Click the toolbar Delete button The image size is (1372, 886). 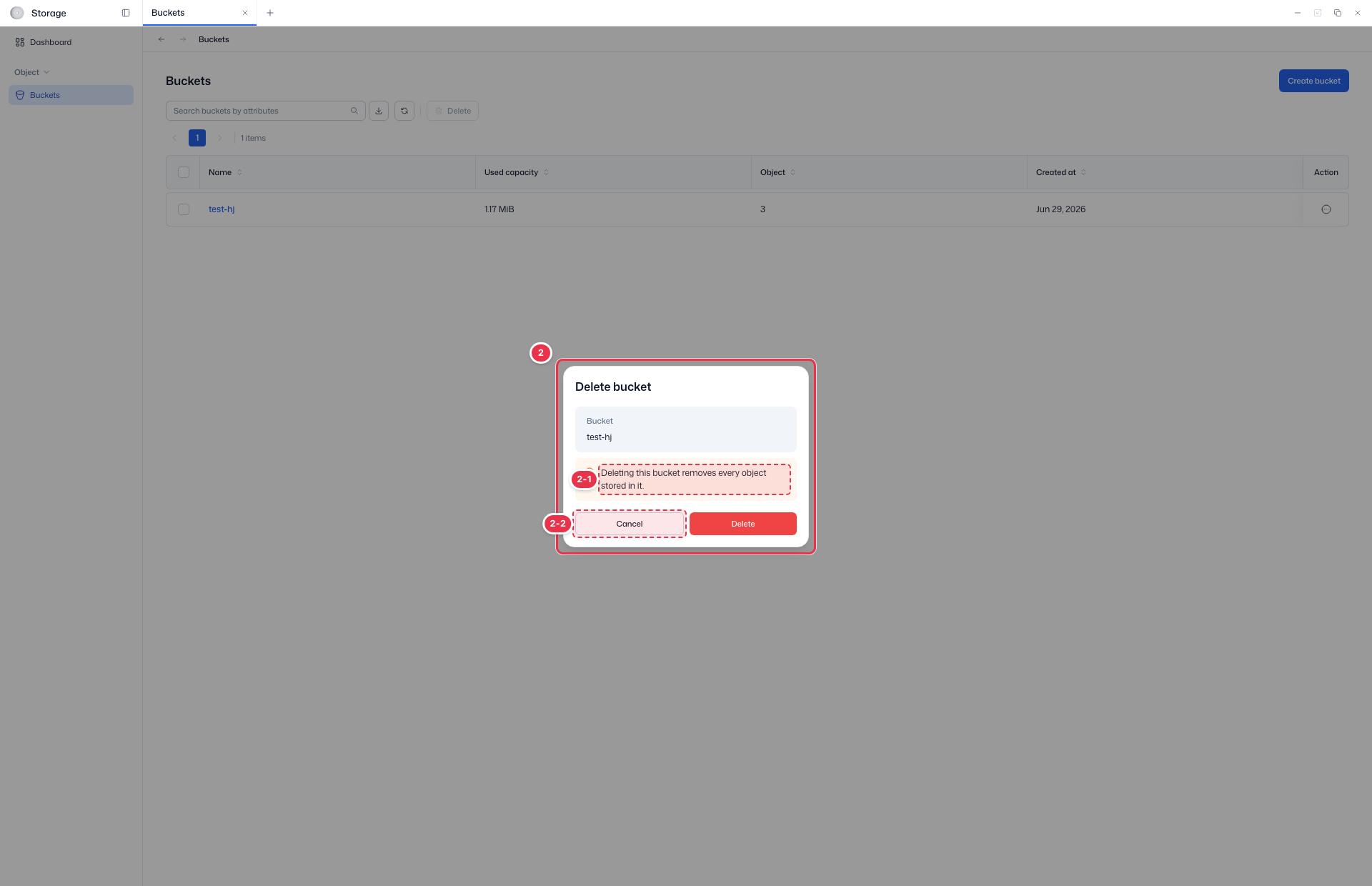point(452,111)
